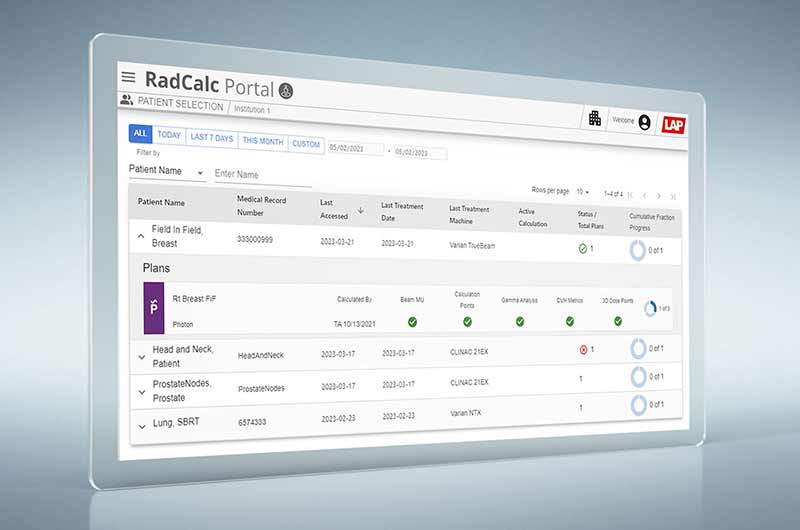800x530 pixels.
Task: Click fraction progress ring for Head and Neck
Action: [638, 349]
